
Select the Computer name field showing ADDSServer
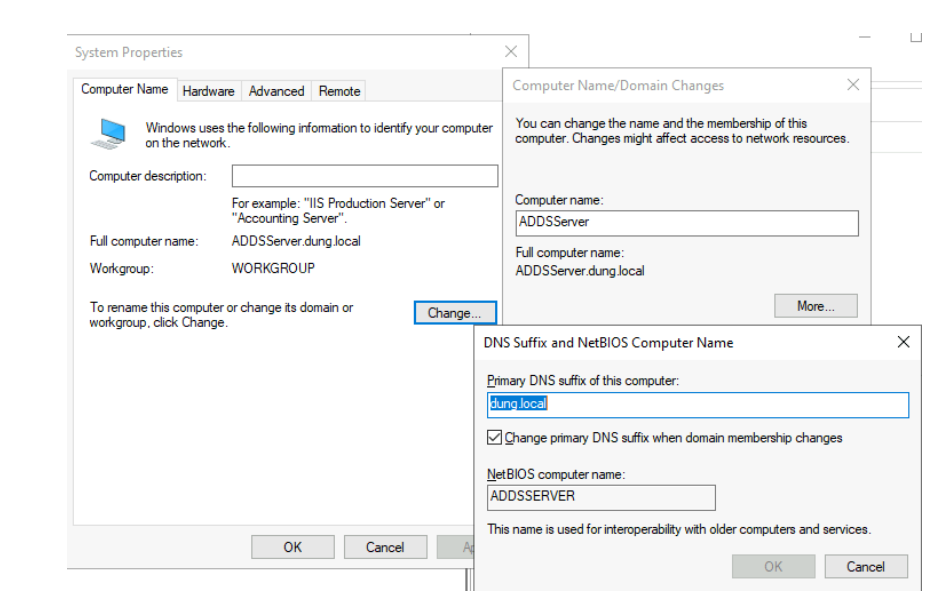(686, 223)
